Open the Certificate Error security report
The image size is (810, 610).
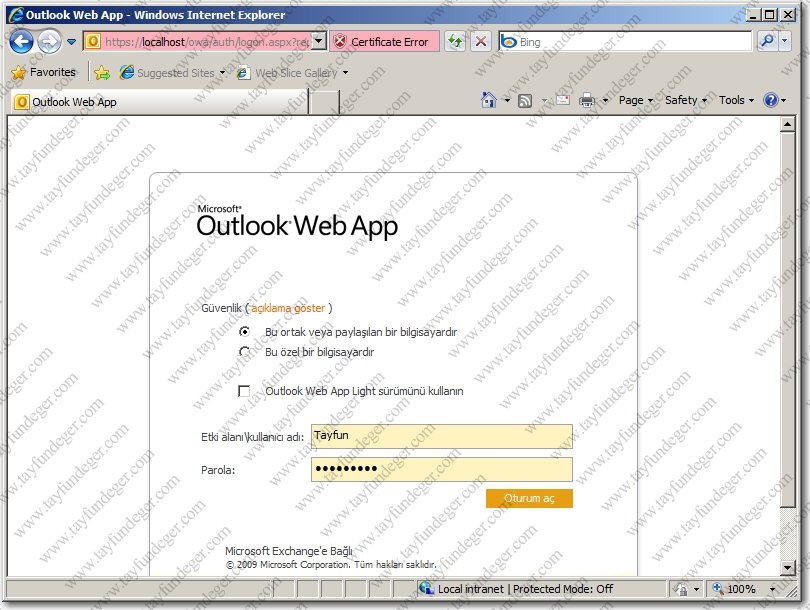click(x=384, y=42)
